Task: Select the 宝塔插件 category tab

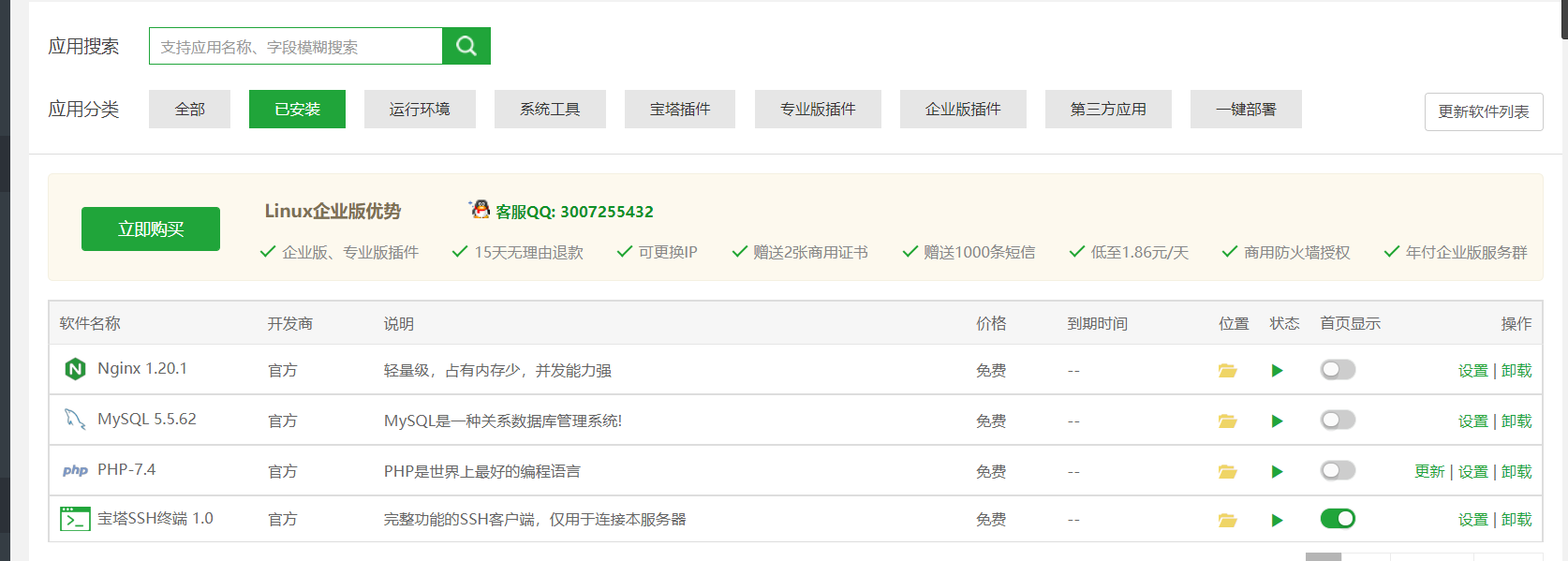Action: [x=680, y=109]
